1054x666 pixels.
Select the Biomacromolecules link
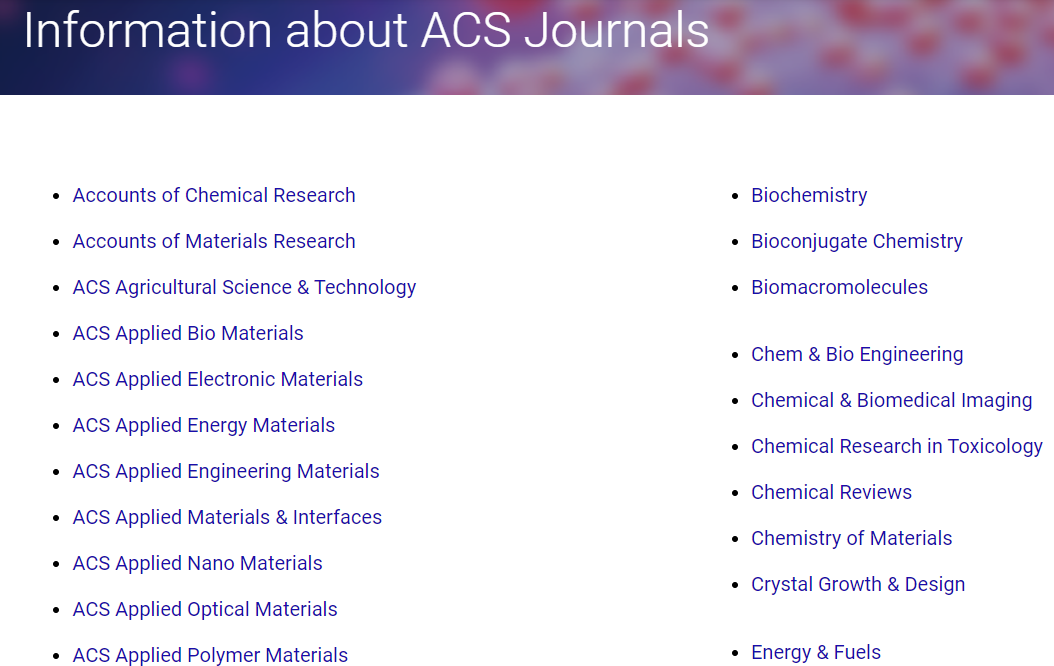[x=839, y=287]
